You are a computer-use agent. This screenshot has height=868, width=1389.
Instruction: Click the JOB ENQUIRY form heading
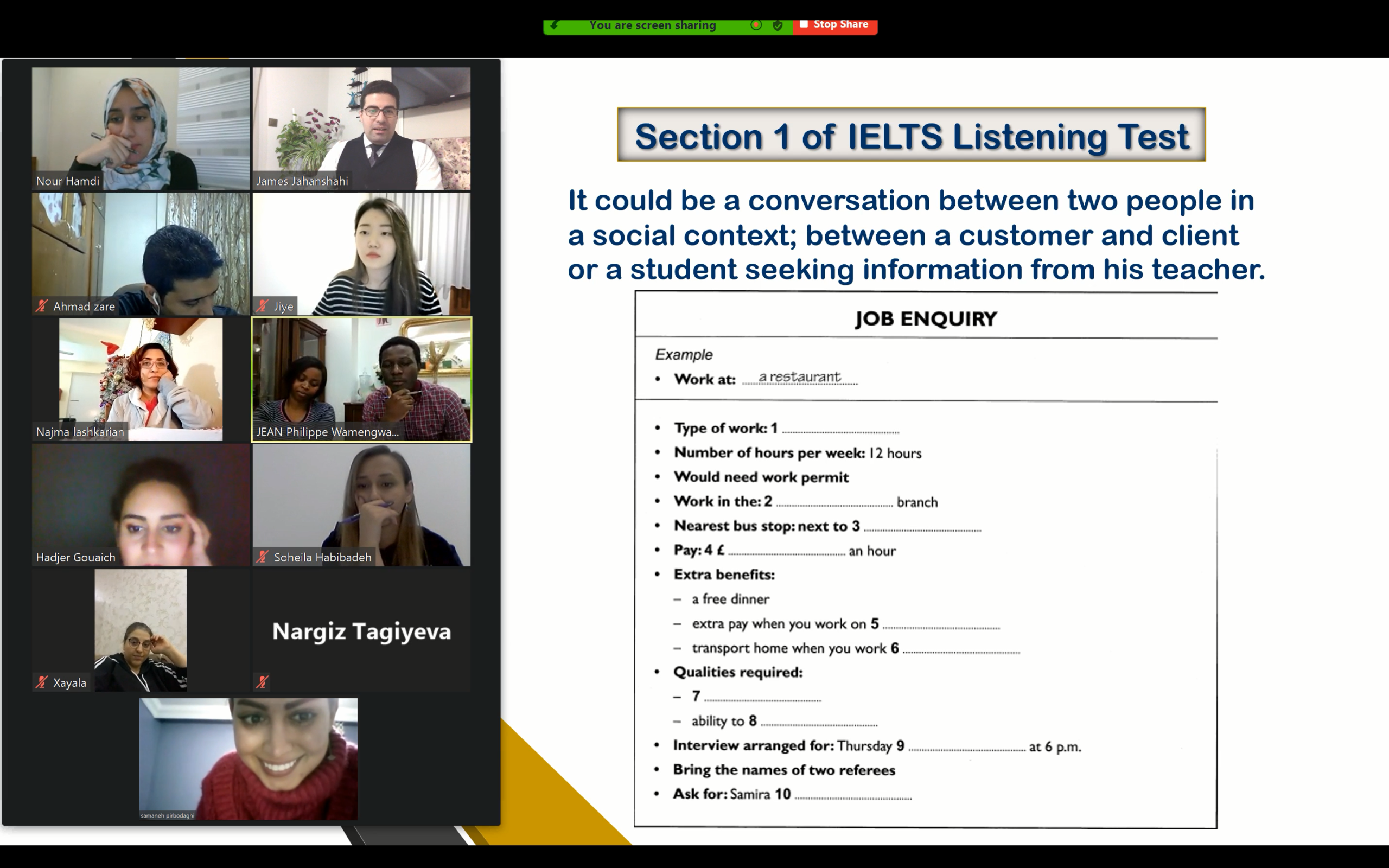(x=925, y=318)
